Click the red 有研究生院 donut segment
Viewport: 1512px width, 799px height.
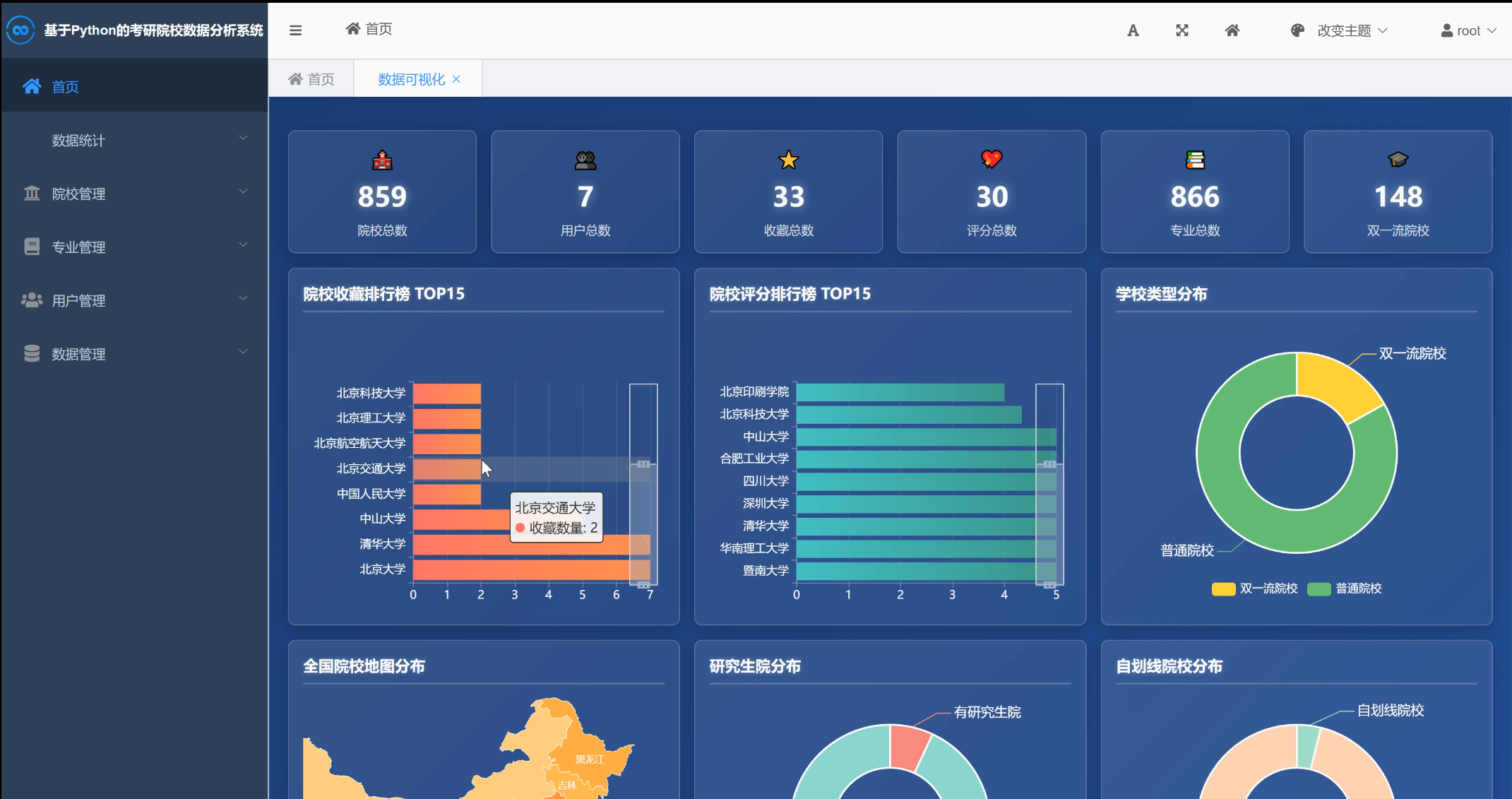point(910,747)
